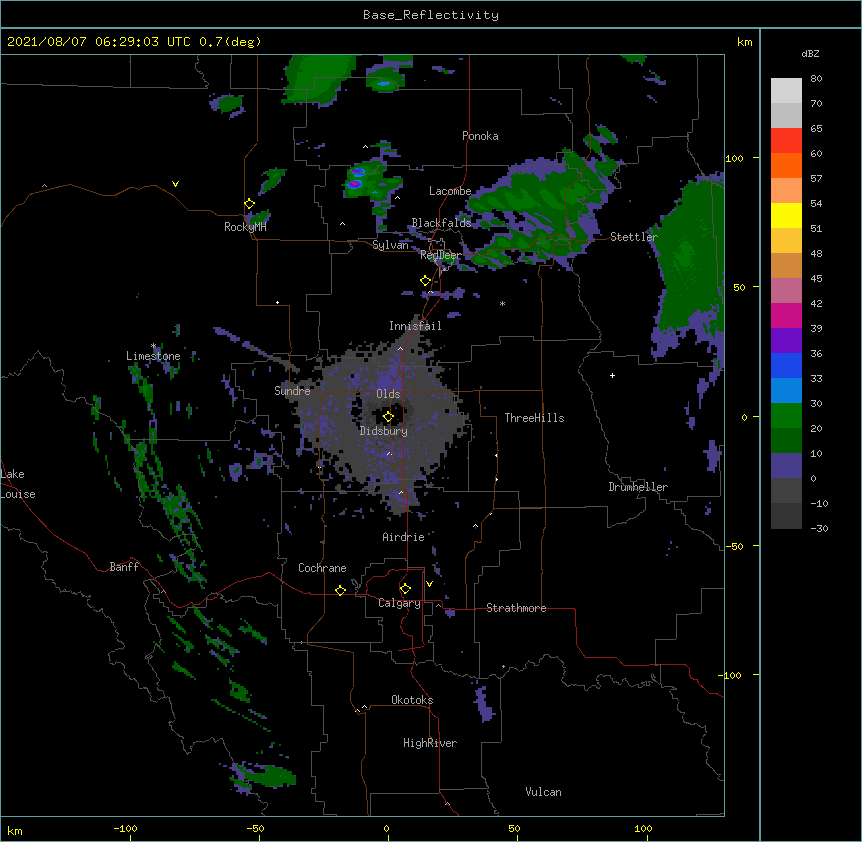Select the Blackfalds city label
Screen dimensions: 862x842
coord(441,223)
